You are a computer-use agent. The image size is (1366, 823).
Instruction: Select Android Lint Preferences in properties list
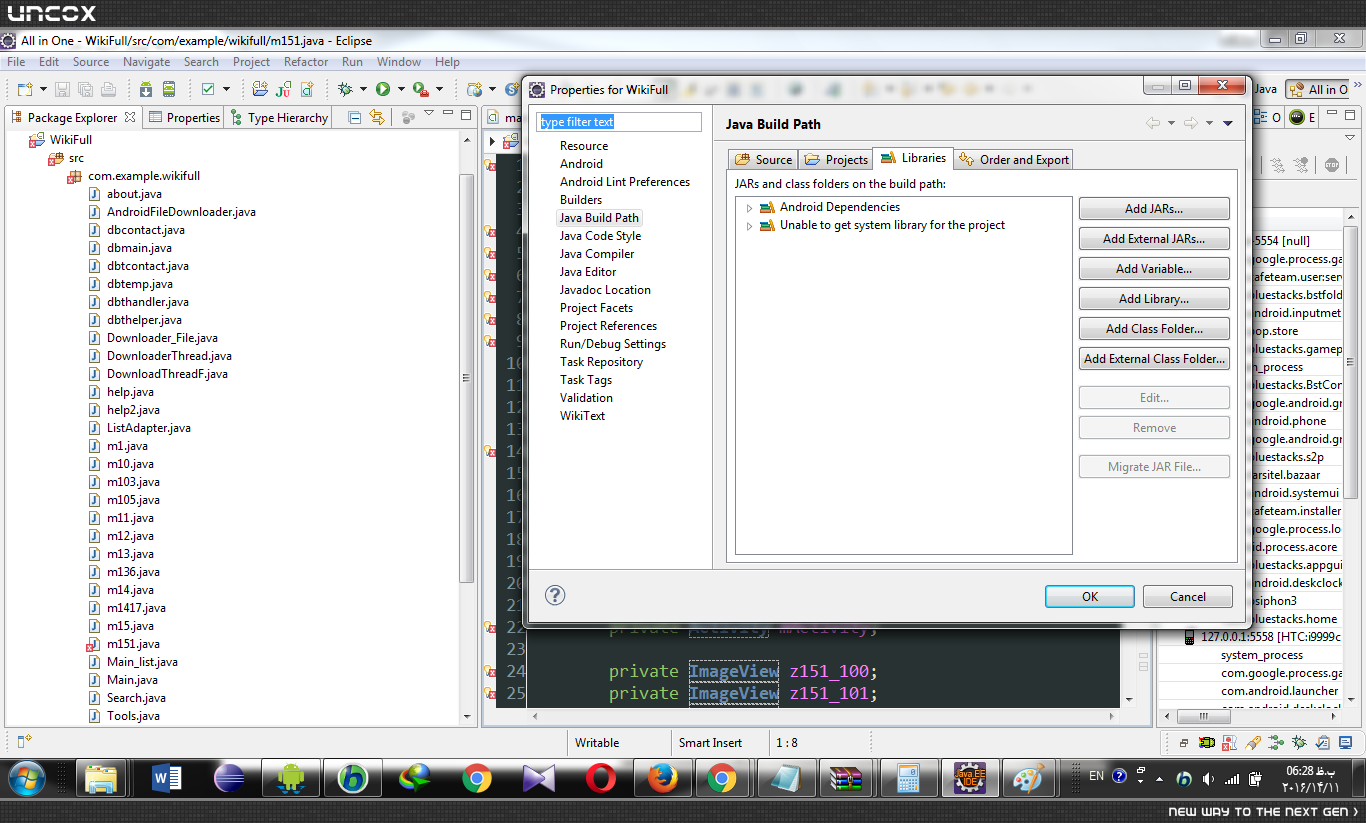point(625,182)
